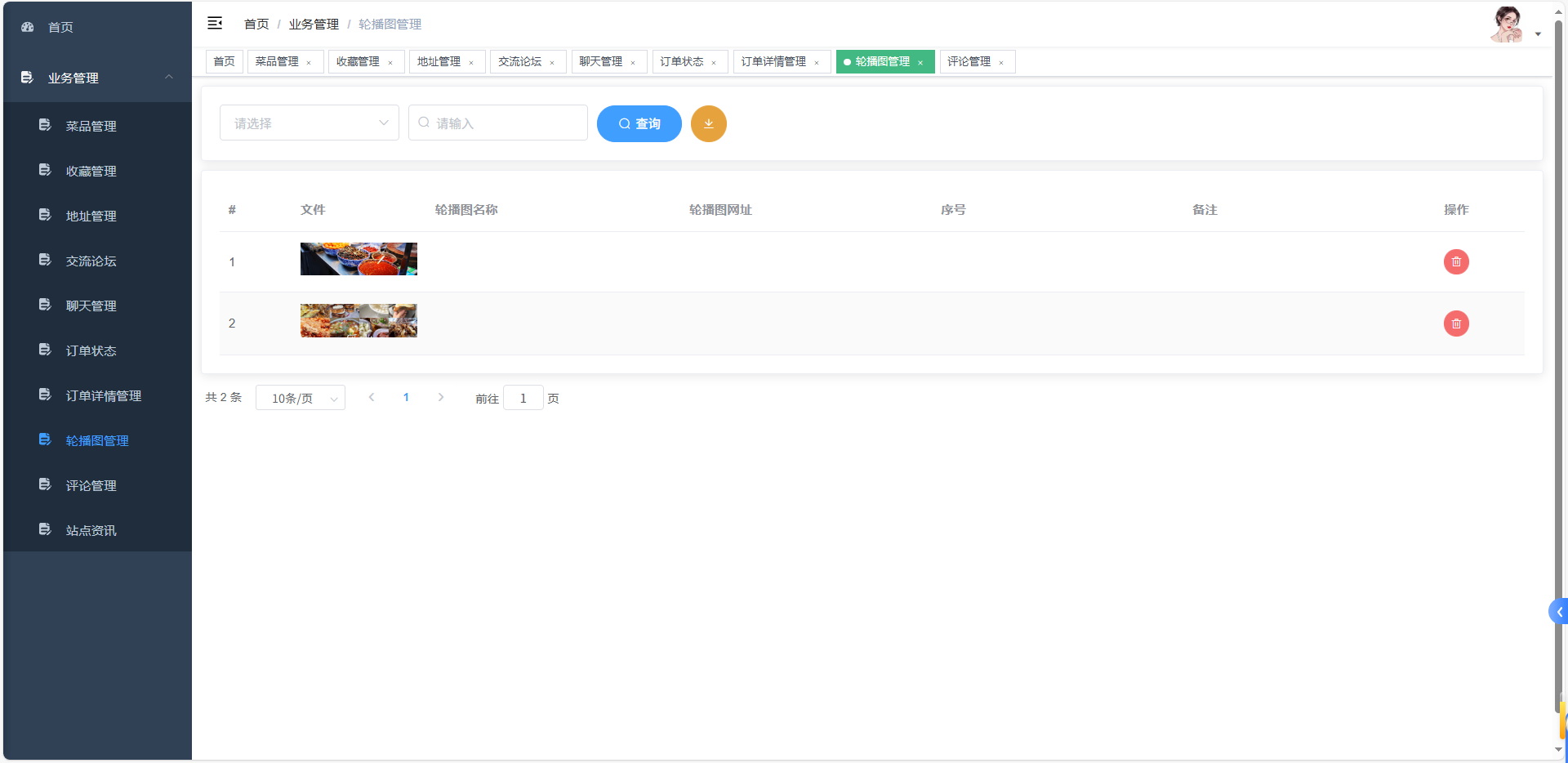This screenshot has width=1568, height=763.
Task: Click the first carousel food image thumbnail
Action: pos(359,258)
